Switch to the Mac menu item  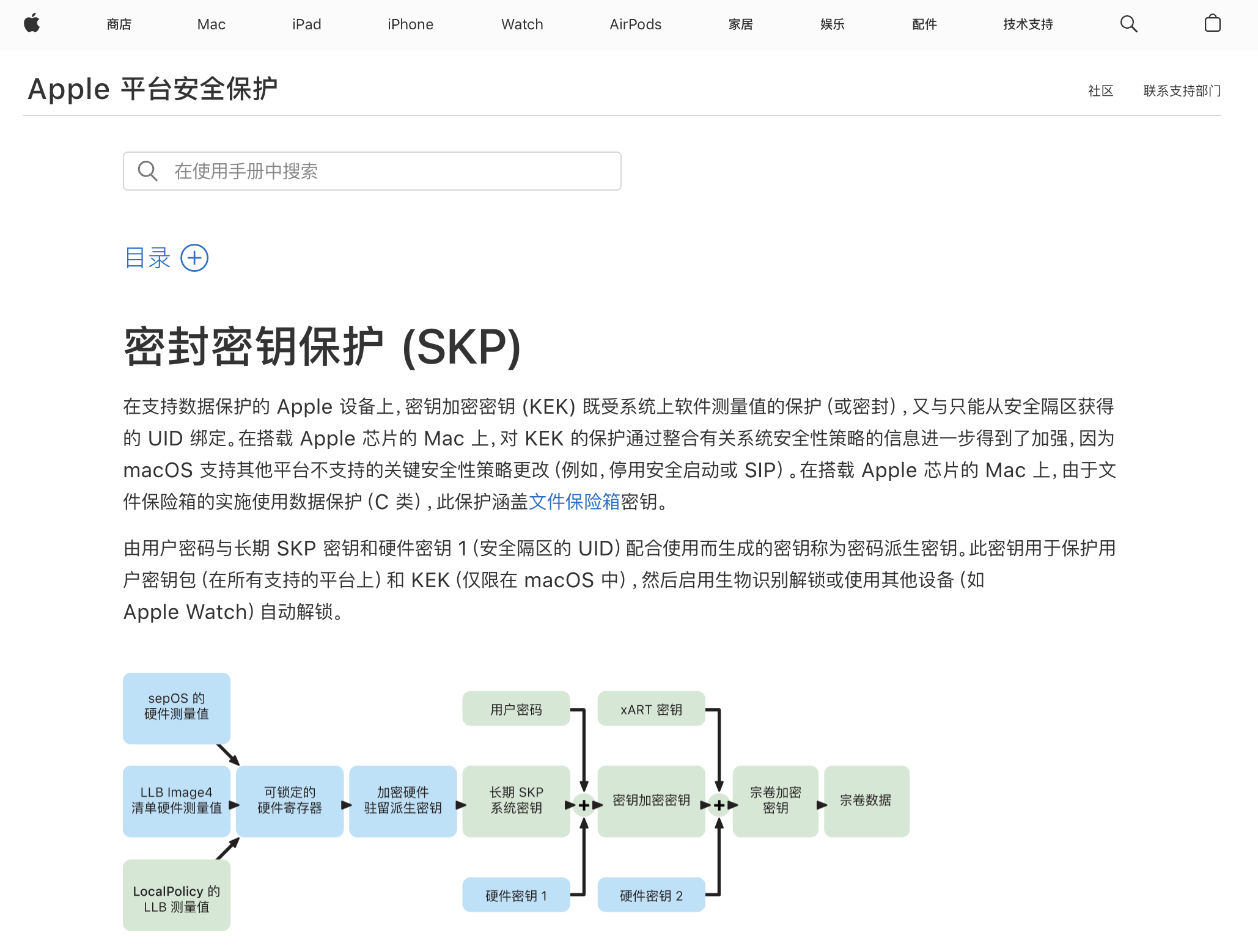[x=211, y=24]
